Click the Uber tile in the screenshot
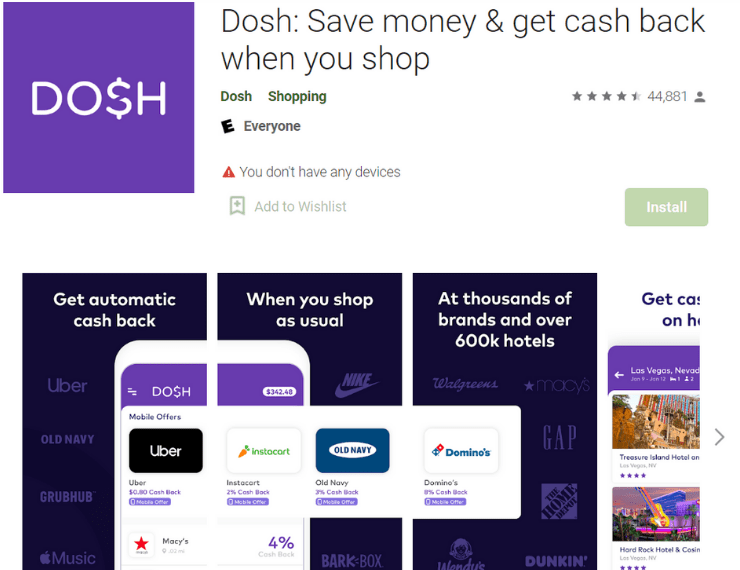The height and width of the screenshot is (570, 740). click(166, 451)
